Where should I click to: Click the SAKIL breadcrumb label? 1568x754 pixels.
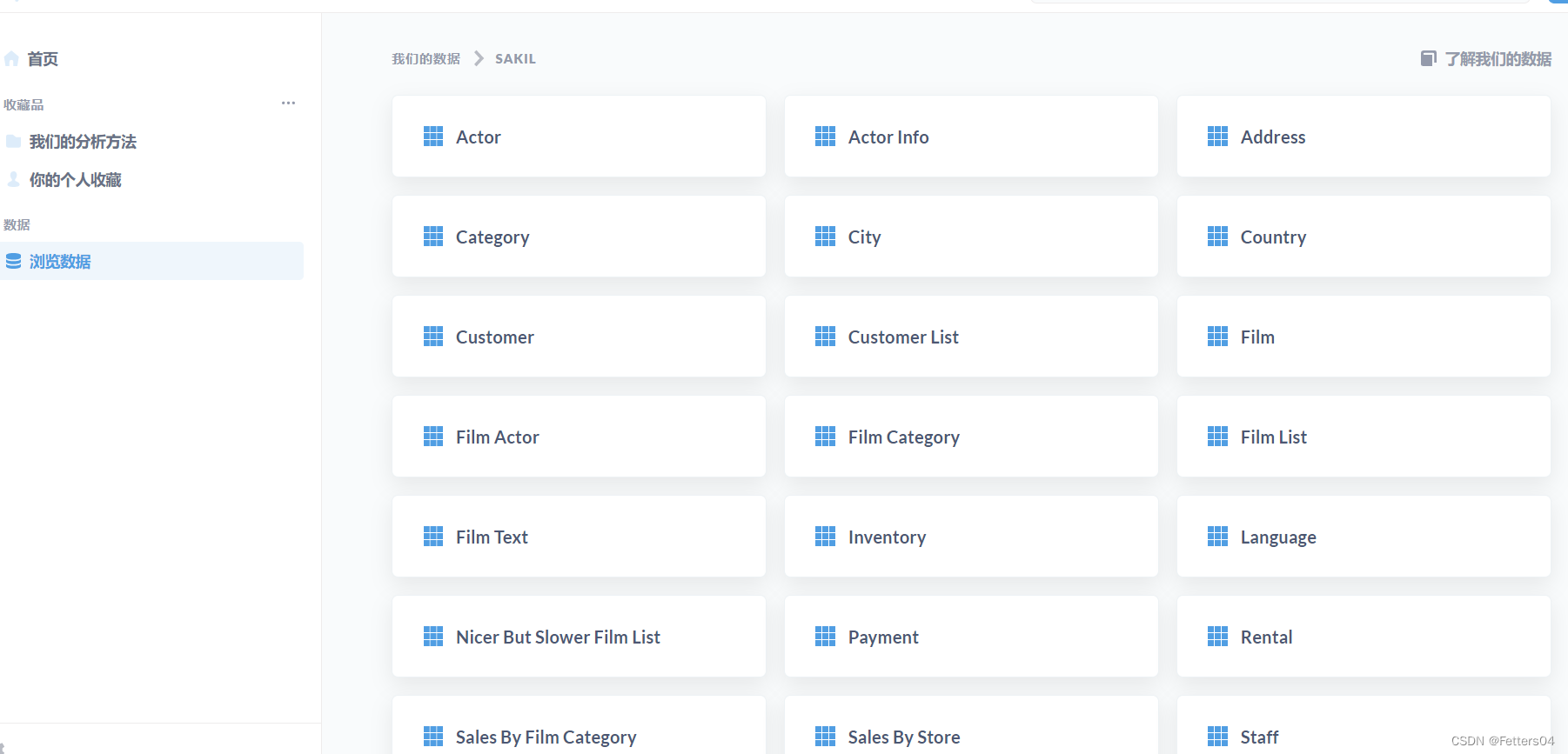coord(515,59)
